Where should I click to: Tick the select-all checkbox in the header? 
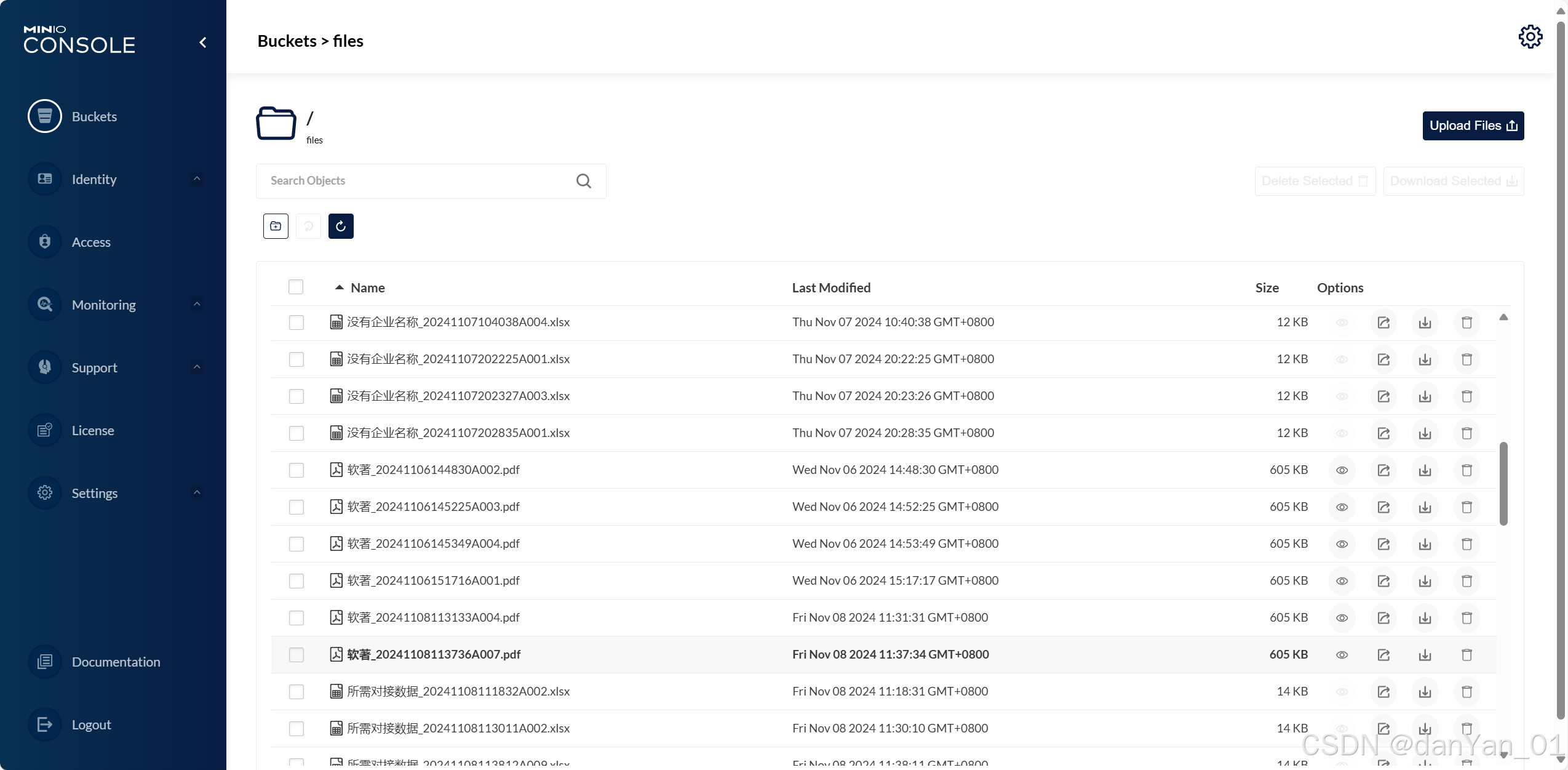coord(296,287)
